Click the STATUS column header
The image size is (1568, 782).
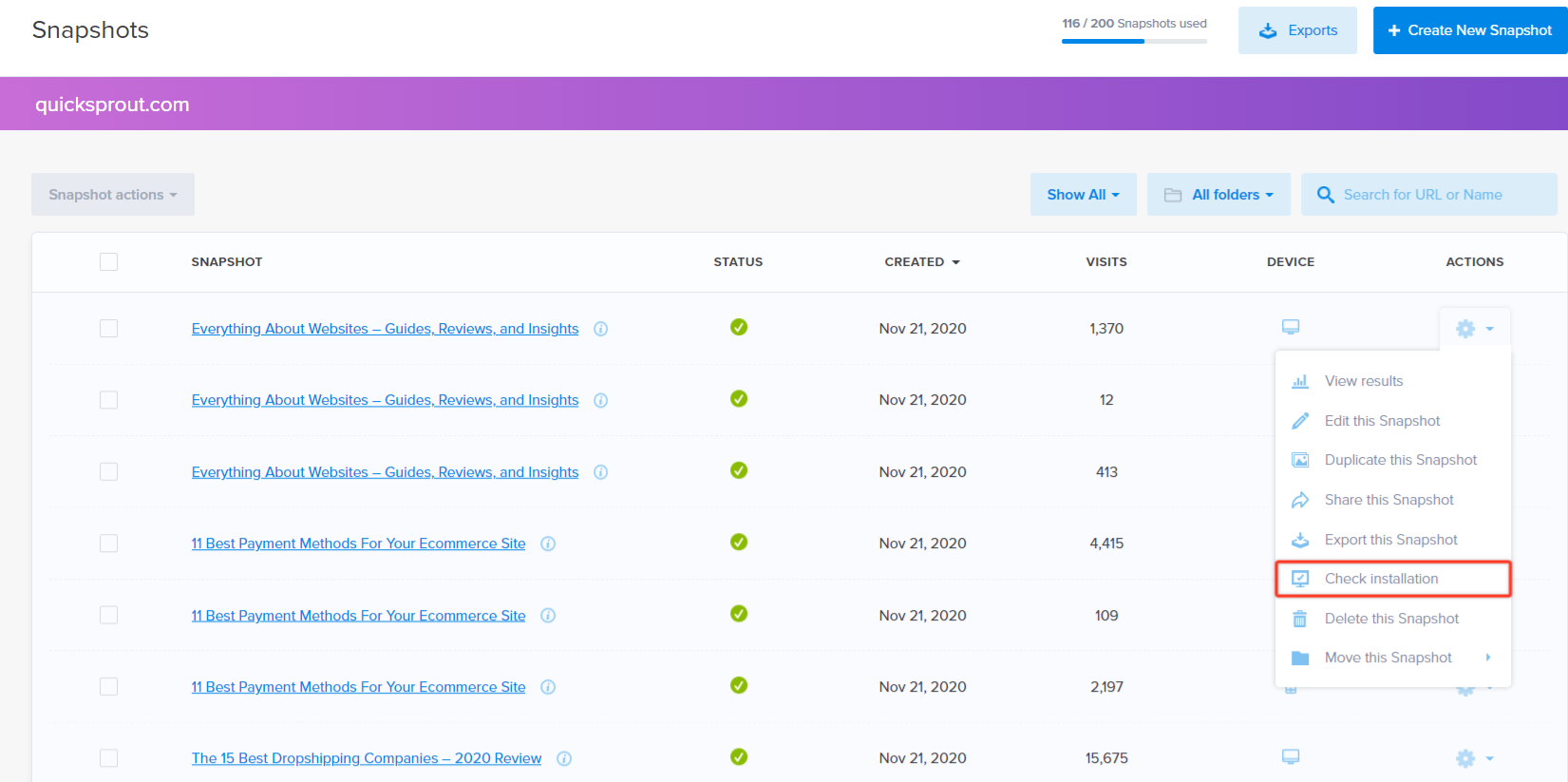point(738,262)
